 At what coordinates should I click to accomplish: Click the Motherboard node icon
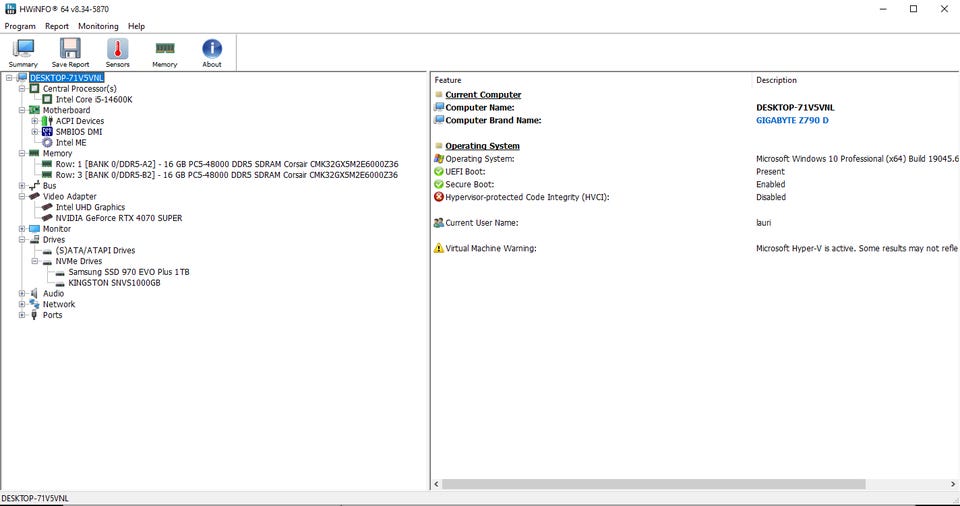tap(34, 110)
